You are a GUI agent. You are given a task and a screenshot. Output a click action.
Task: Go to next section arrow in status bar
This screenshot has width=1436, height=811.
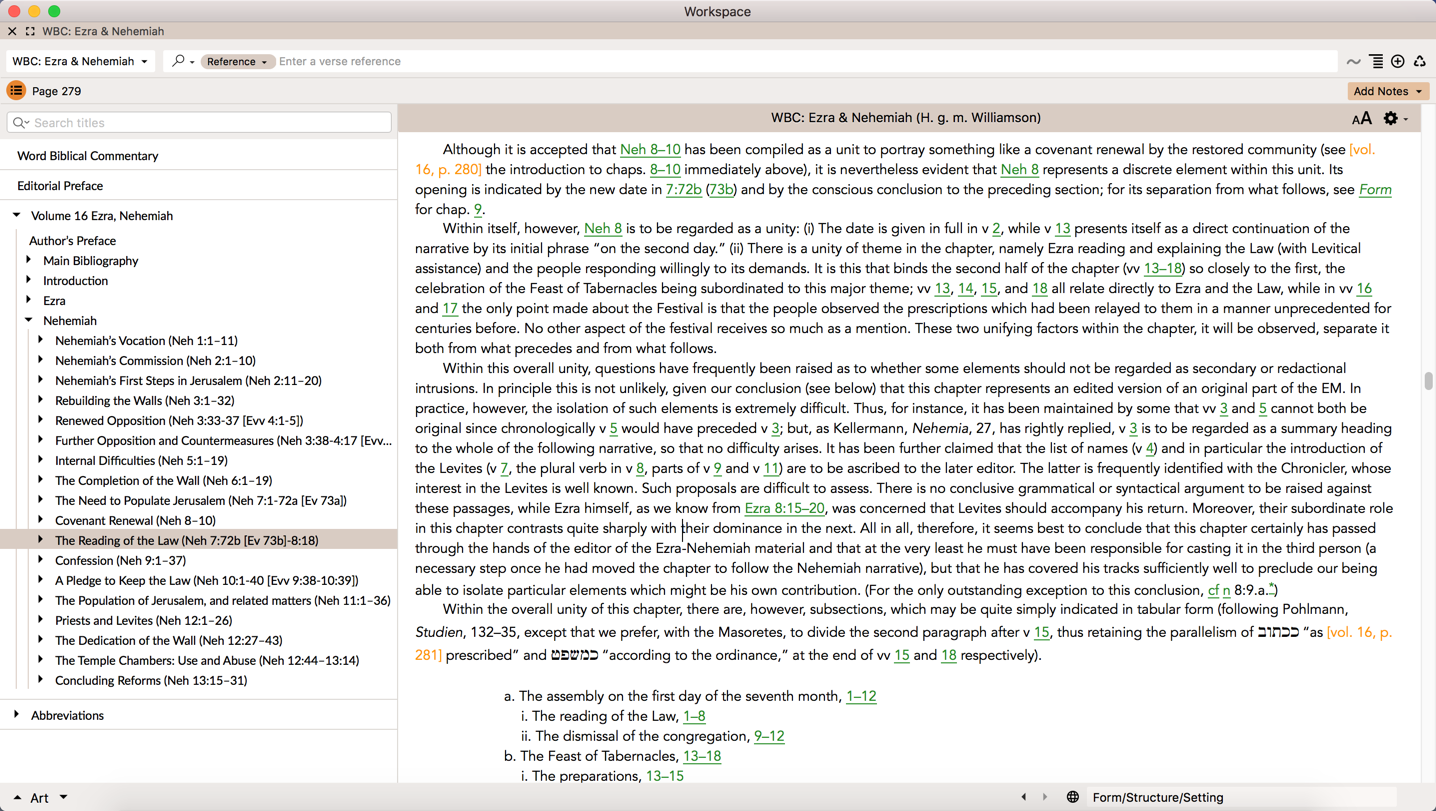coord(1045,797)
